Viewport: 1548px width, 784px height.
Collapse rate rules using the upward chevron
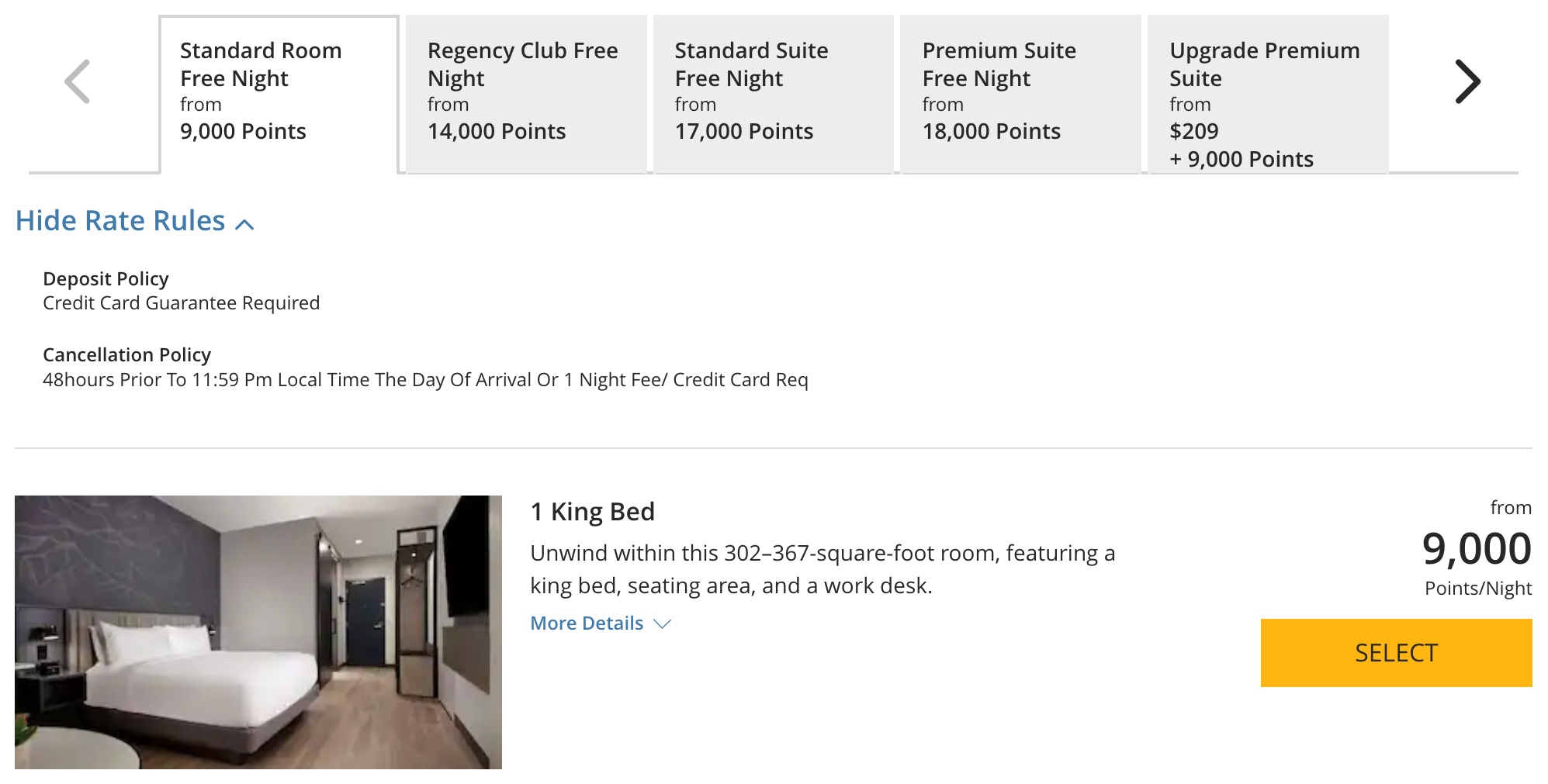click(245, 224)
